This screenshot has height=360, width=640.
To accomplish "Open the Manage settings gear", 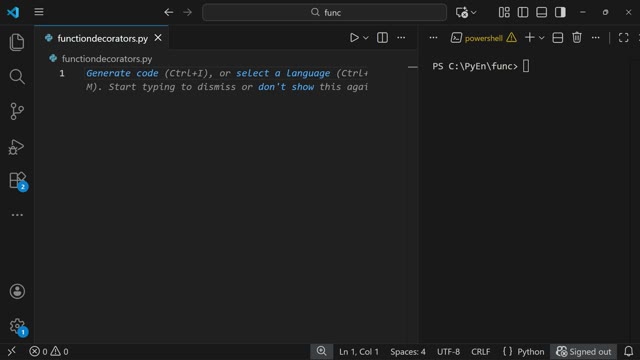I will pyautogui.click(x=18, y=327).
